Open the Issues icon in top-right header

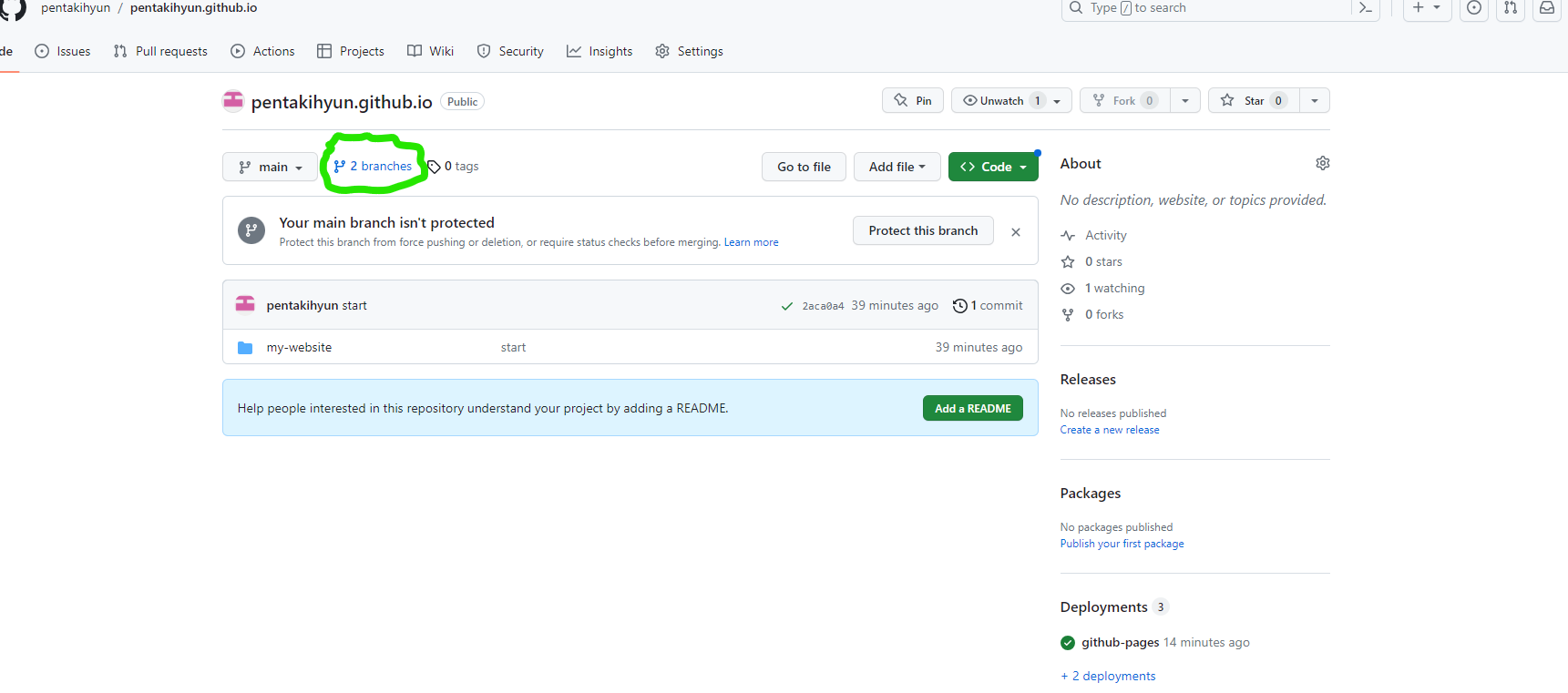1474,8
